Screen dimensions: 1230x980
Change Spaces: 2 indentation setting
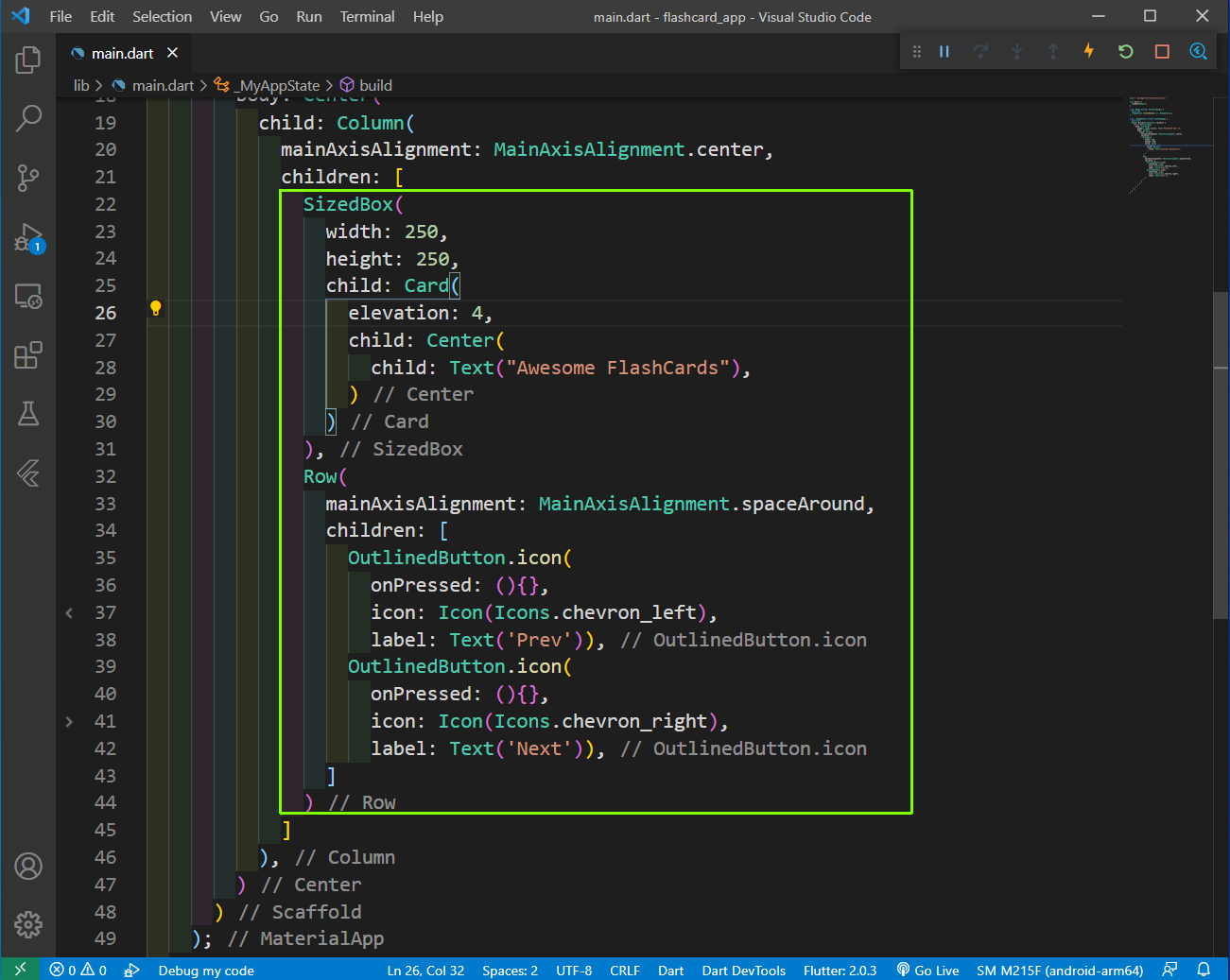tap(510, 970)
